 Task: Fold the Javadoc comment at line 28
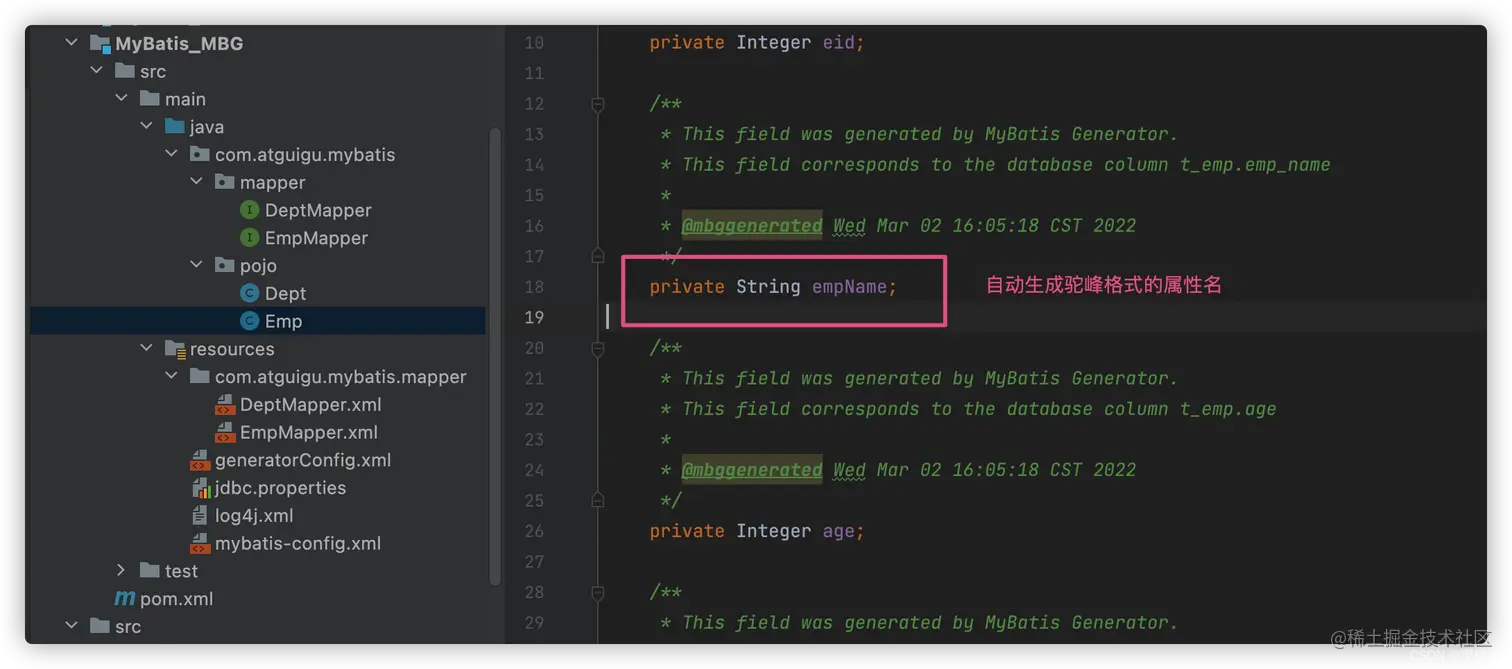[x=598, y=592]
